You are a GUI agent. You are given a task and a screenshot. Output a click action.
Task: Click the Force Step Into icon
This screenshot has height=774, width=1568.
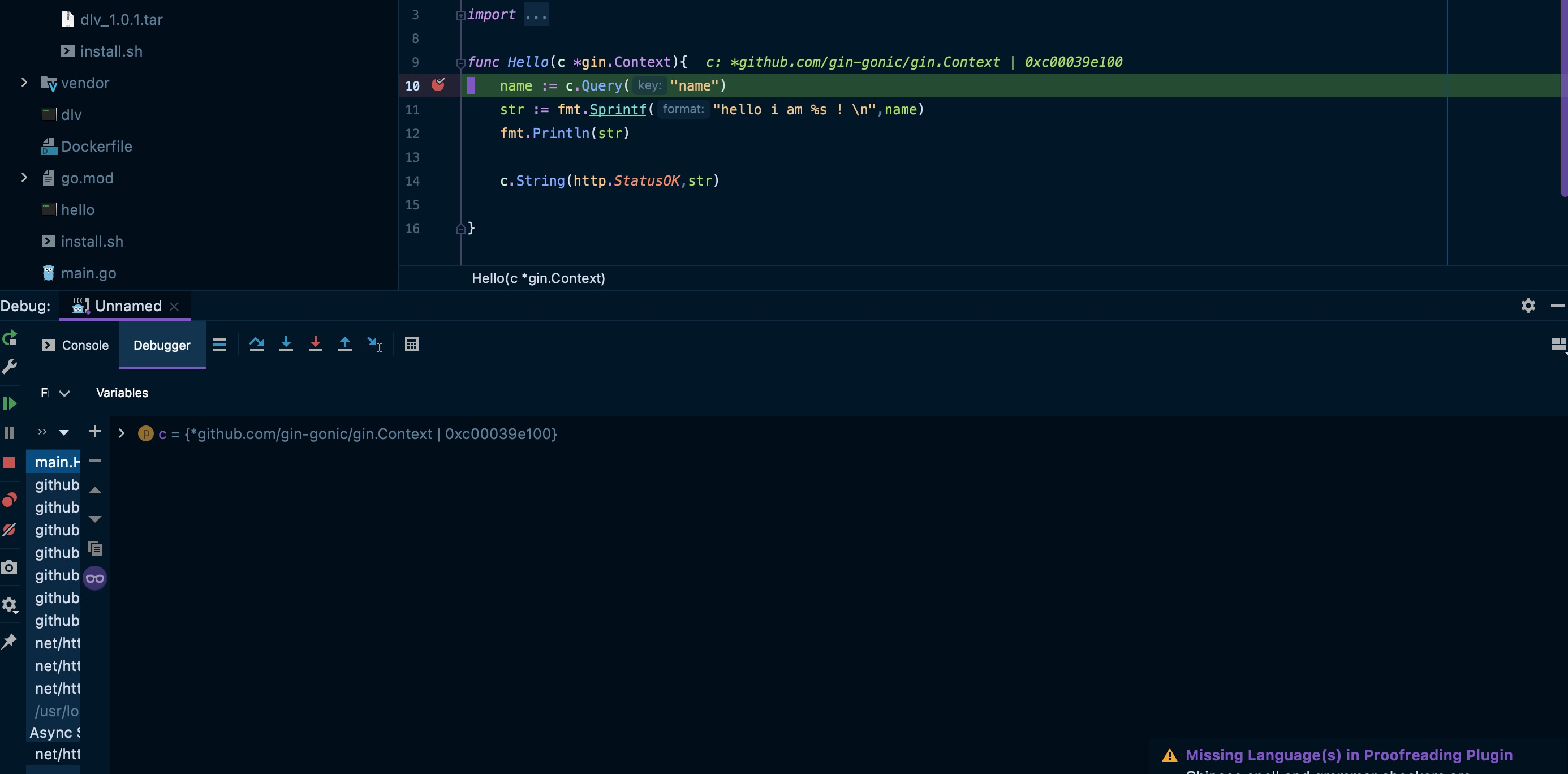click(315, 345)
